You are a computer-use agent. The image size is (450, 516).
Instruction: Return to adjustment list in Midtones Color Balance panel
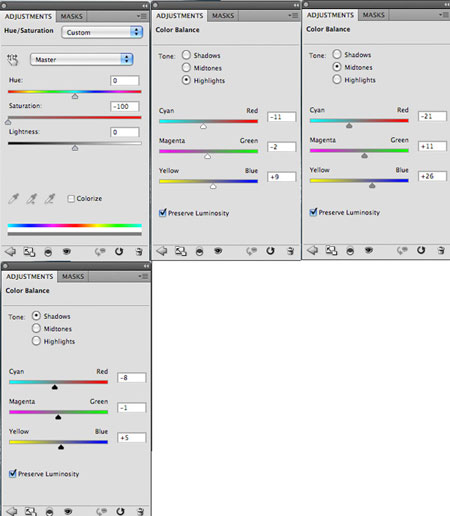tap(312, 250)
